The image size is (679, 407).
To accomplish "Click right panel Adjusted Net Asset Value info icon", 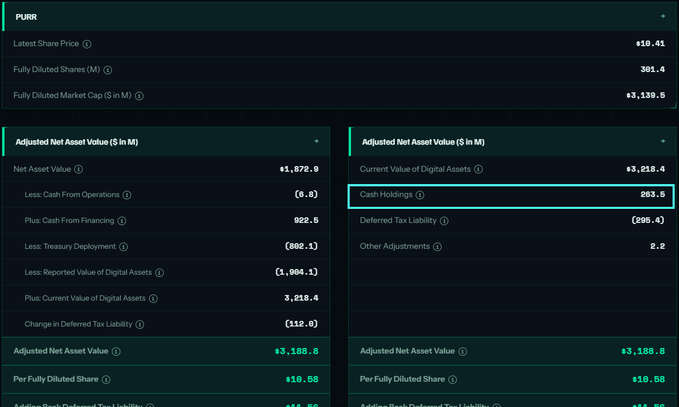I will [462, 352].
